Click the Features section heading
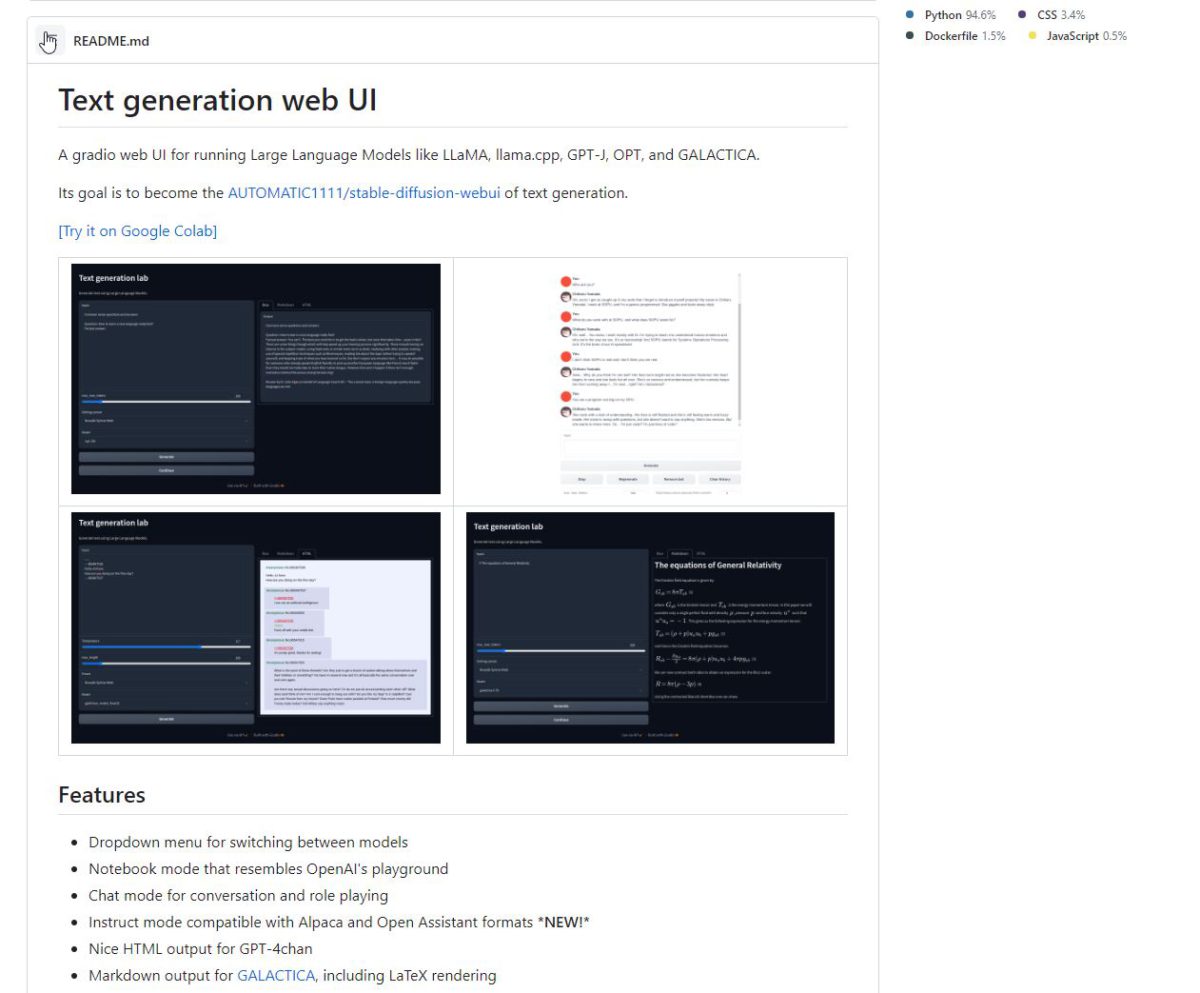Image resolution: width=1200 pixels, height=993 pixels. coord(102,795)
